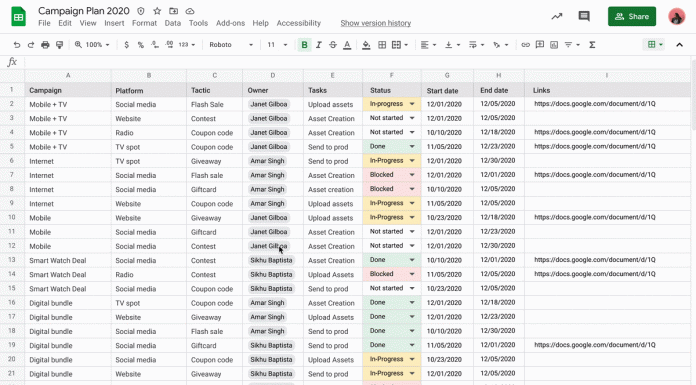Open the File menu
The height and width of the screenshot is (385, 696).
44,23
